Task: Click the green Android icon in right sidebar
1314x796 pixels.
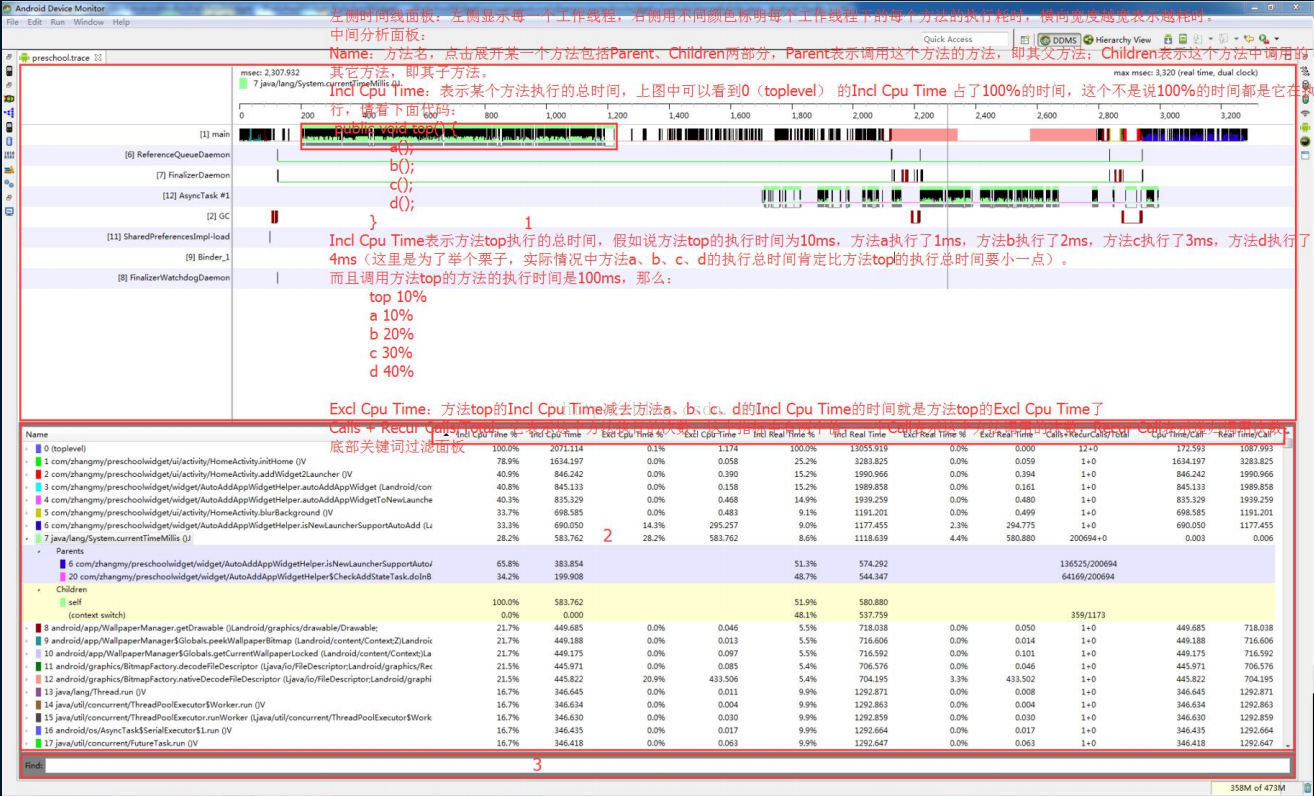Action: coord(1305,127)
